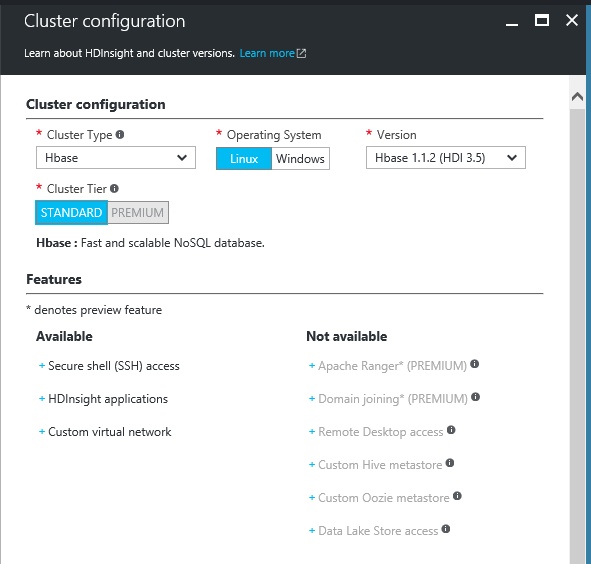
Task: Click the 'Fast and scalable NoSQL database.' description
Action: (173, 243)
